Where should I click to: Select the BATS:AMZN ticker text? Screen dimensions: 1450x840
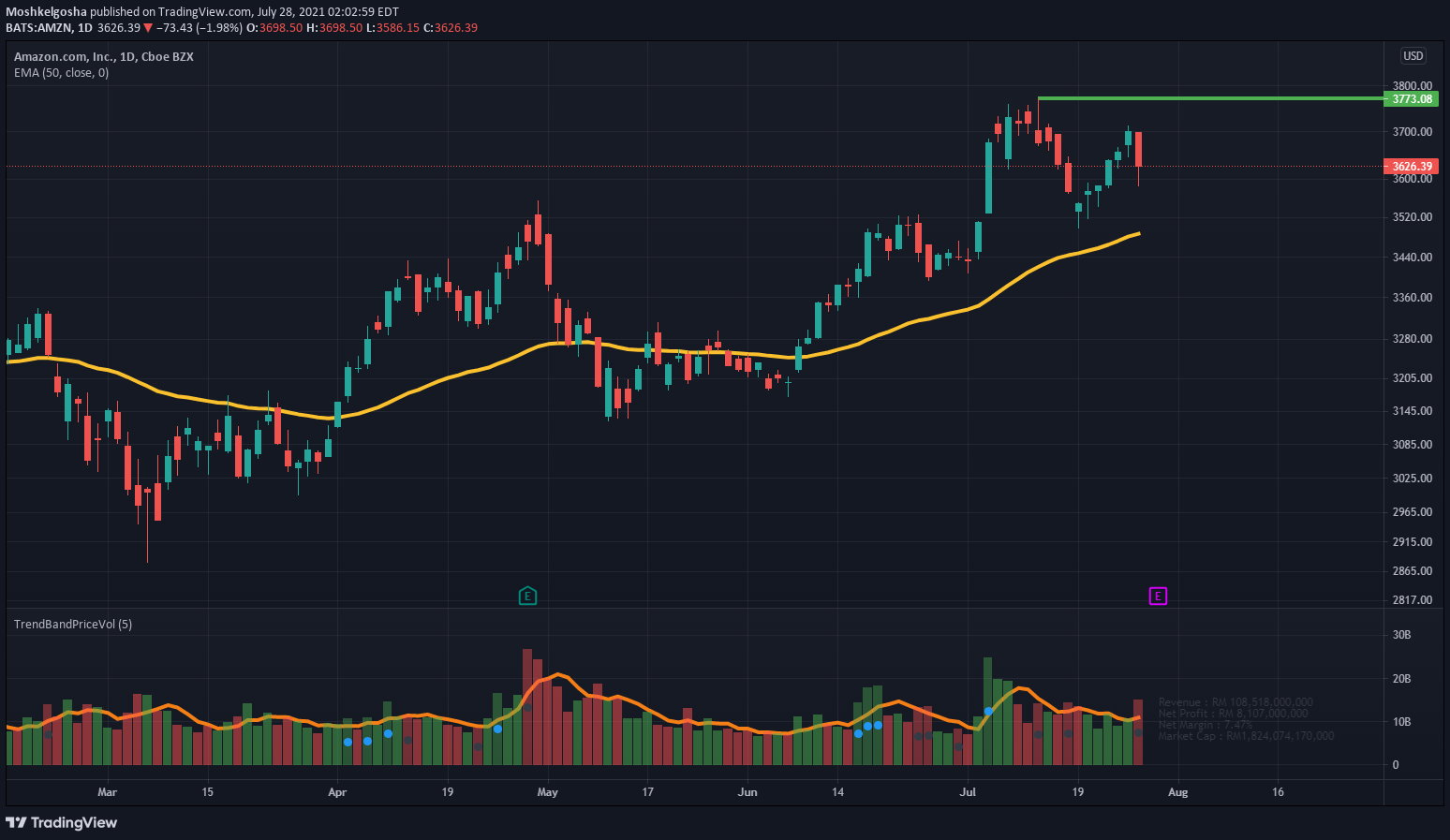pos(38,27)
